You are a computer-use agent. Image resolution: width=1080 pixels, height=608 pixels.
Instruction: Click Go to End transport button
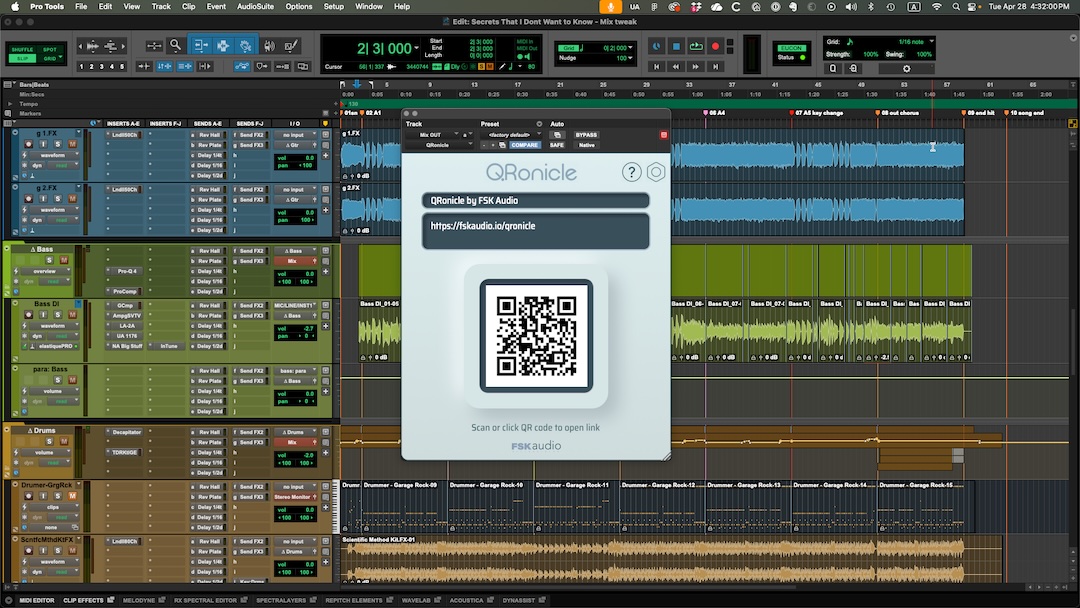tap(716, 67)
